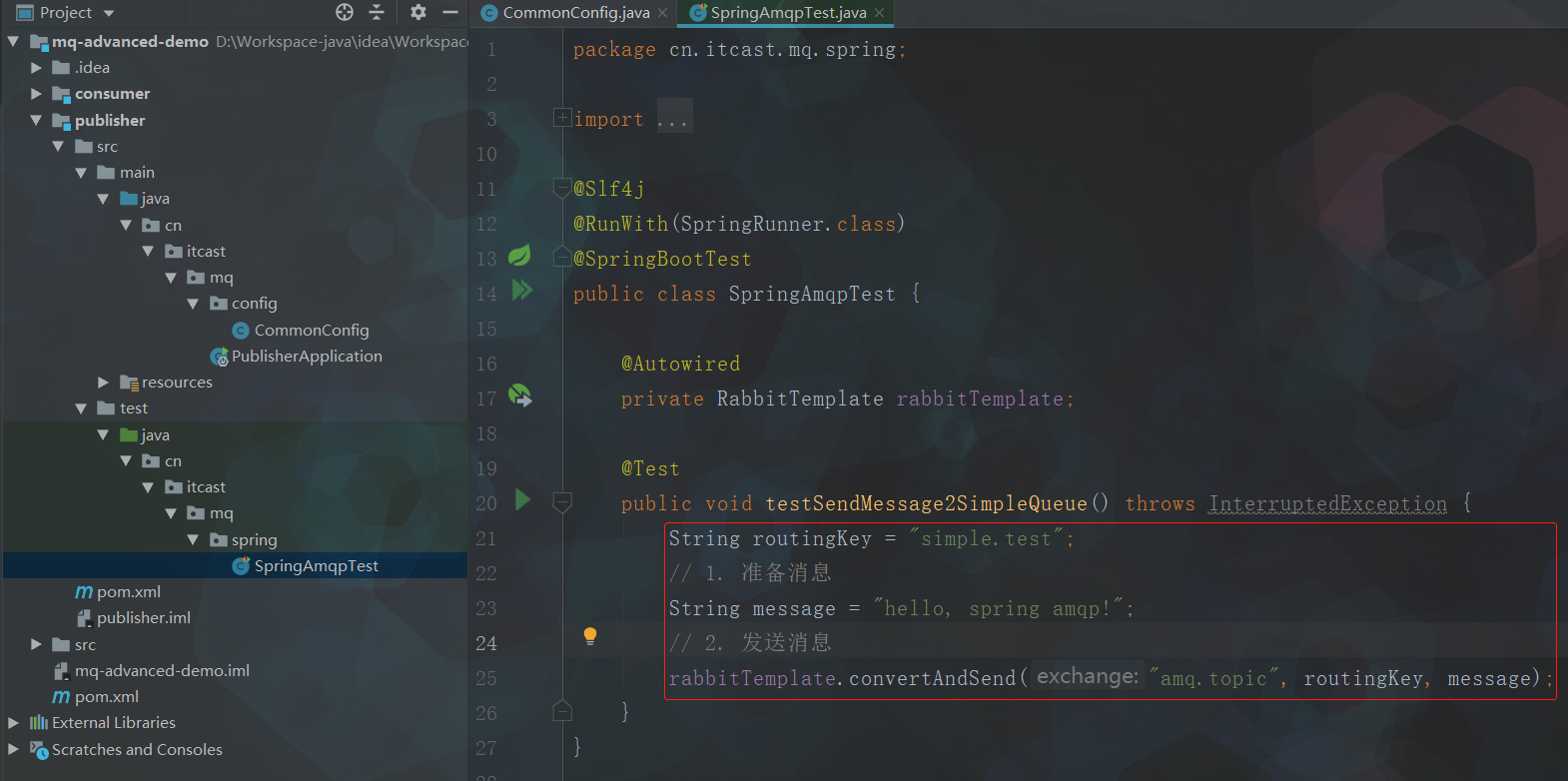Click the Project panel title icon

(25, 13)
